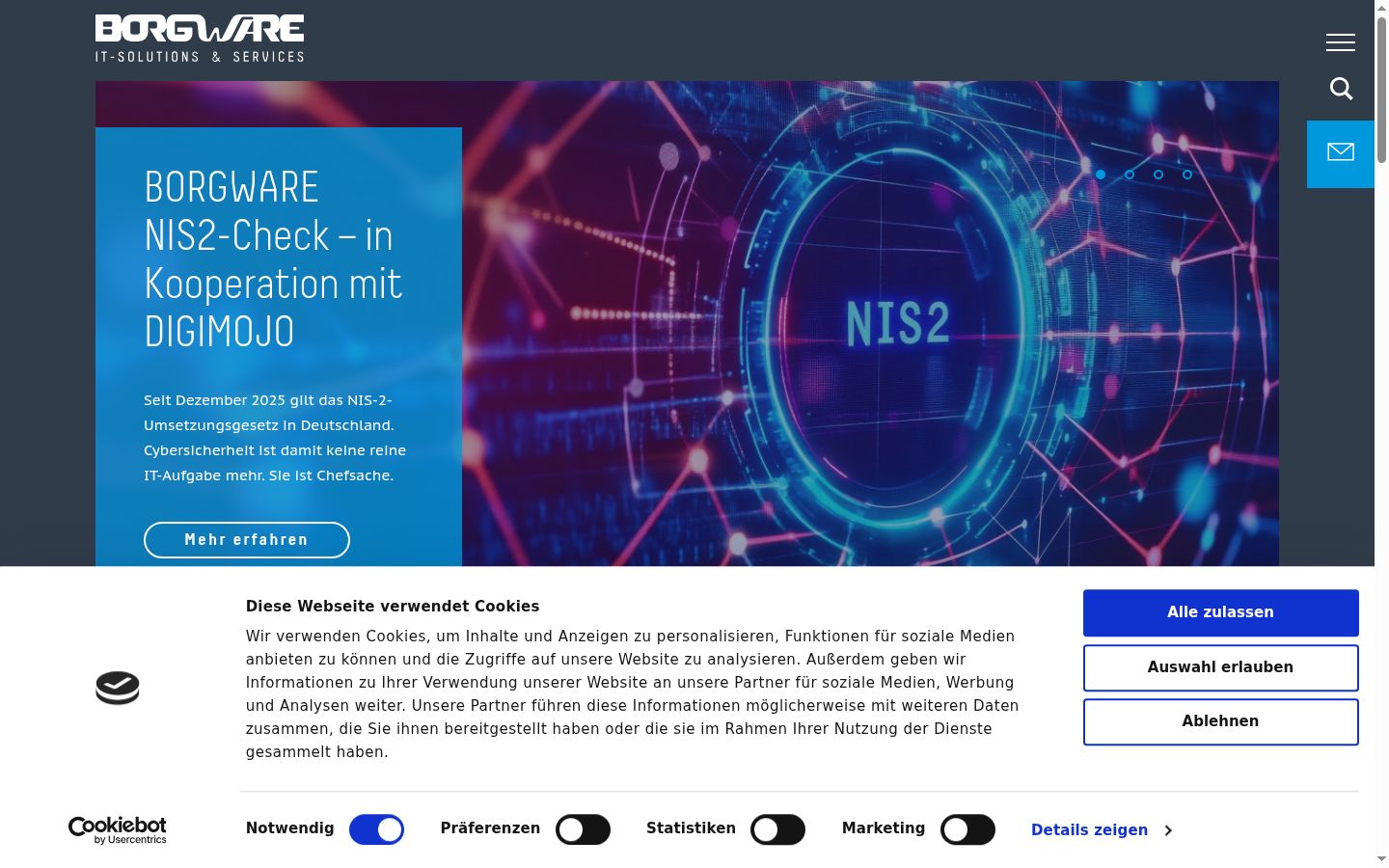
Task: Enable the Präferenzen cookie switch
Action: (x=583, y=829)
